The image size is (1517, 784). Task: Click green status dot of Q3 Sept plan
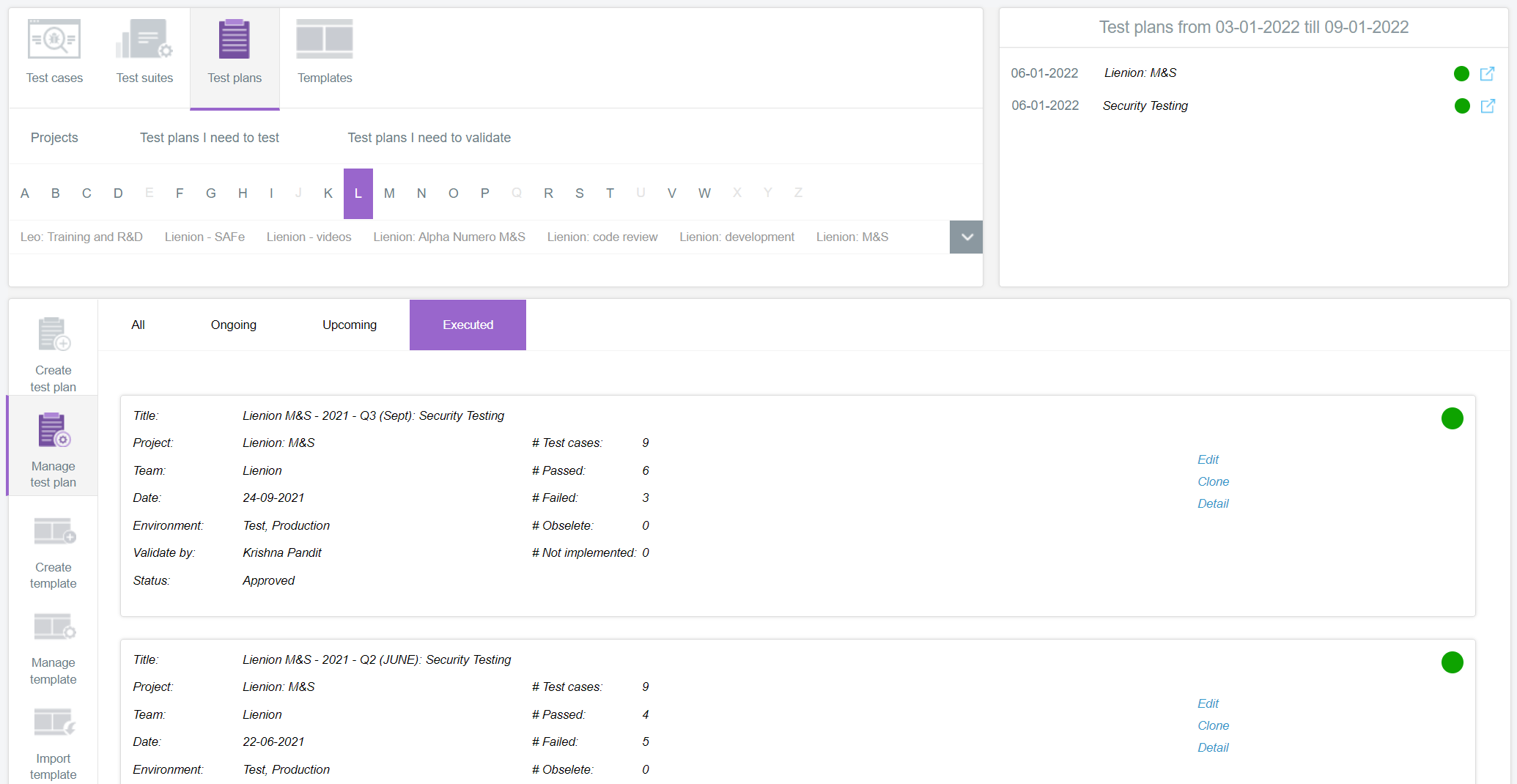pos(1452,418)
